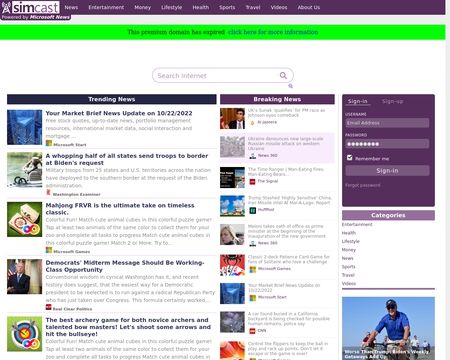The width and height of the screenshot is (450, 360).
Task: Click the Democrats Midterm article thumbnail
Action: click(25, 277)
